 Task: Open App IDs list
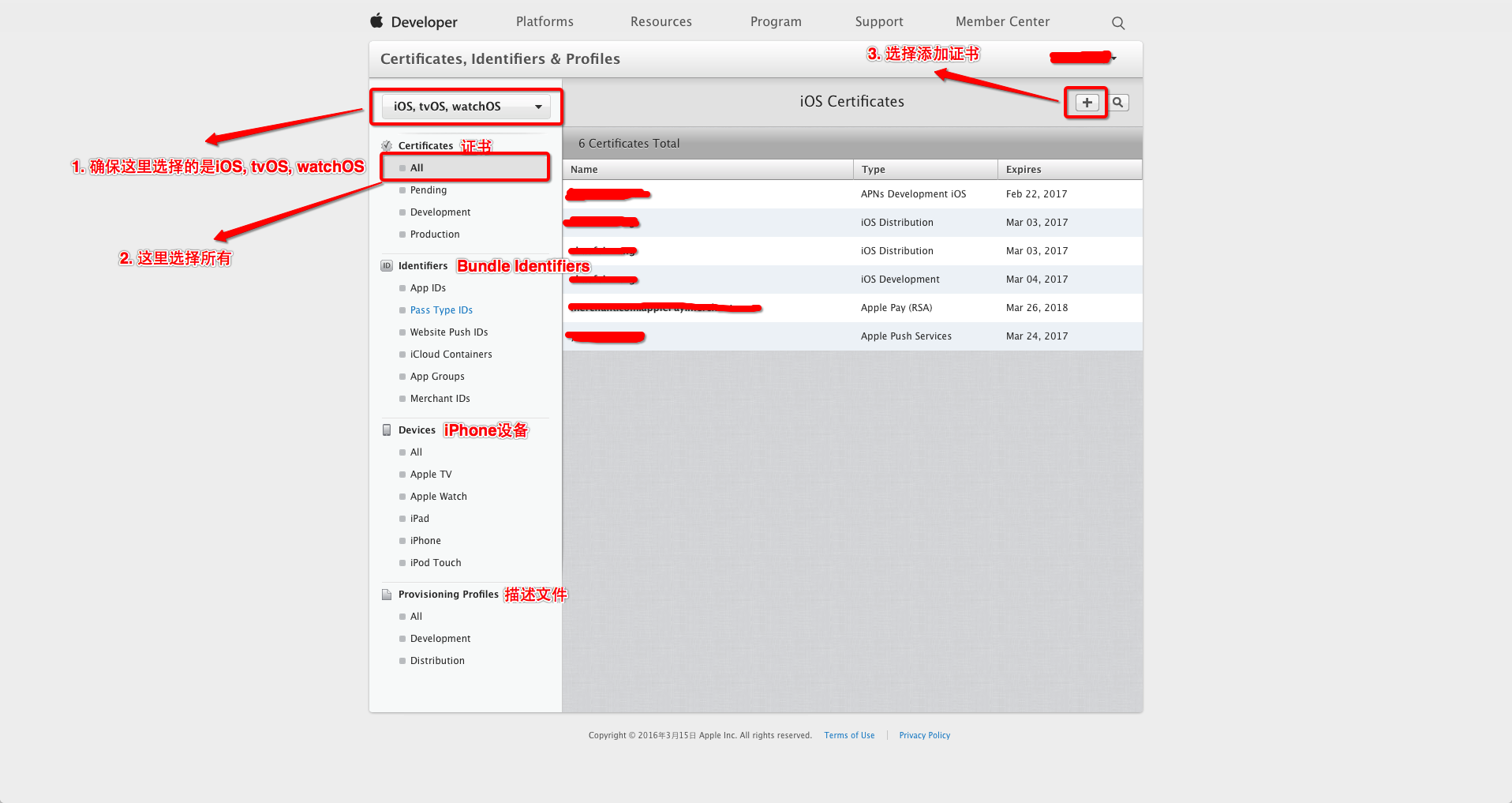pyautogui.click(x=428, y=288)
